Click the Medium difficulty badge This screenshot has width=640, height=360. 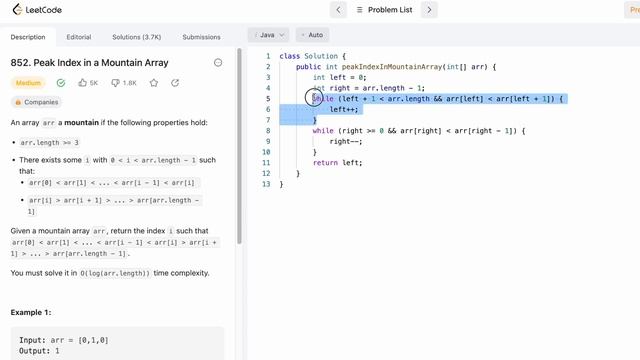pos(28,83)
